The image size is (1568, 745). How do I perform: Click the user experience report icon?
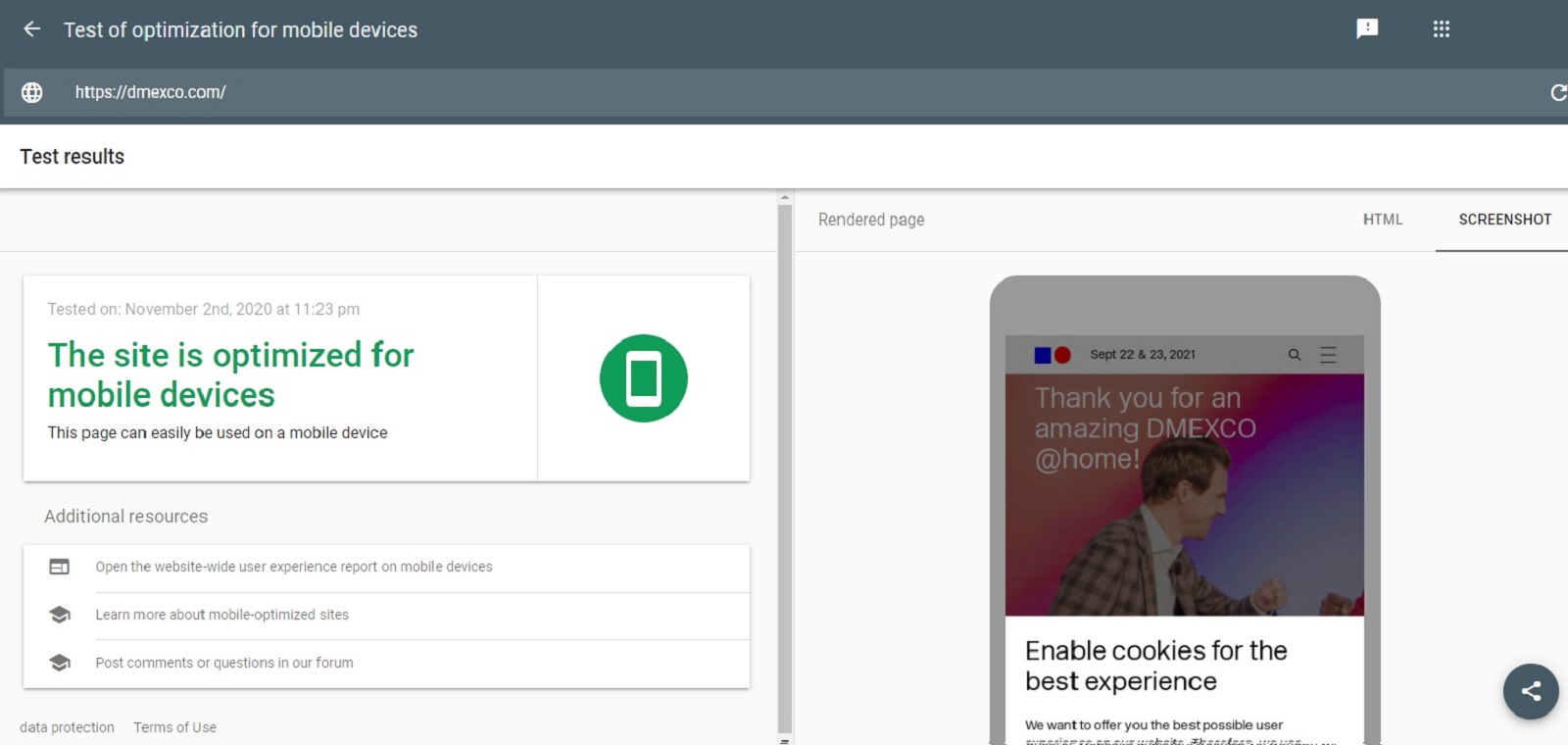click(60, 567)
